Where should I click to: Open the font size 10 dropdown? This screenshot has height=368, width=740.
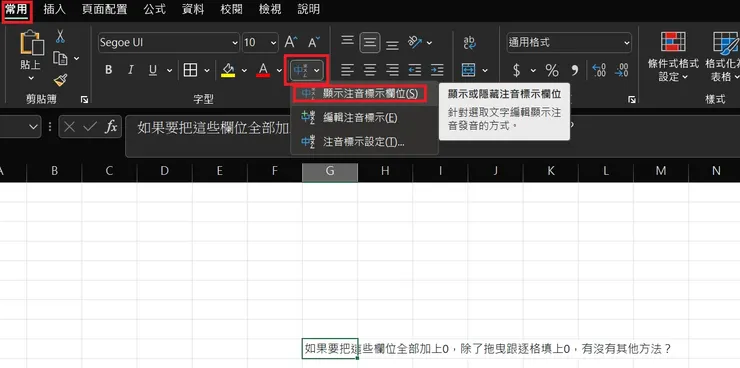[273, 43]
